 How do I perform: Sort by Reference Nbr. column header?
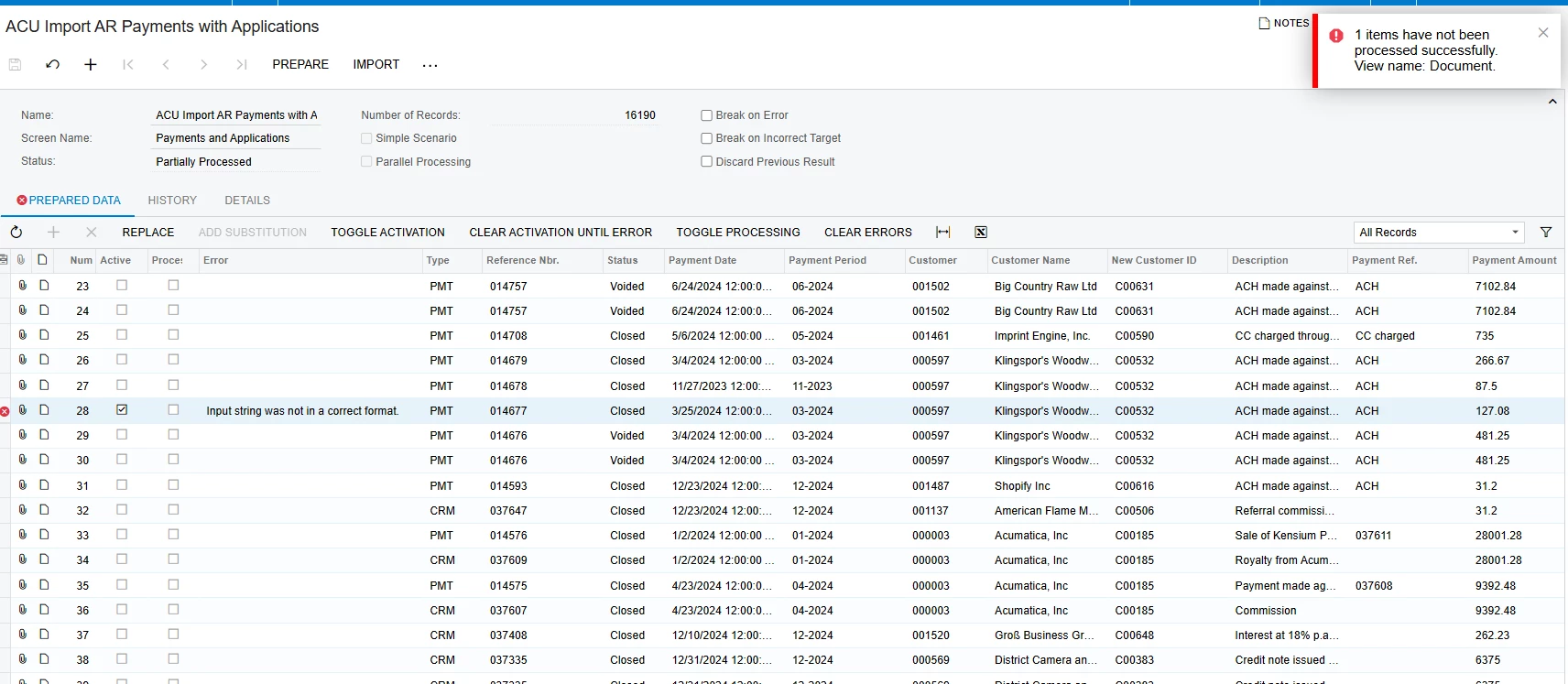point(523,260)
